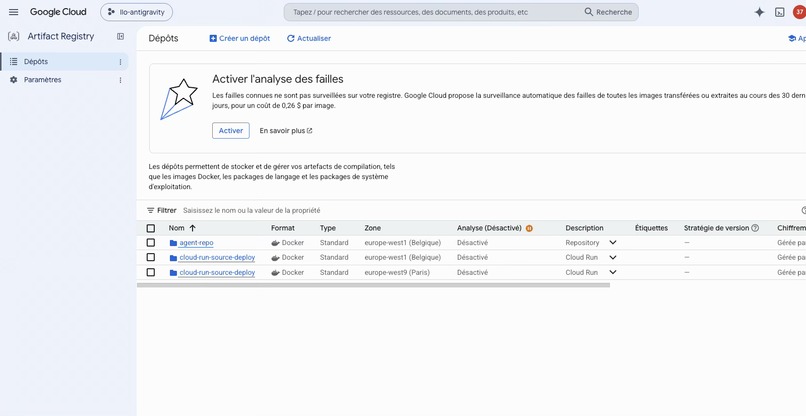Sort by Nom column arrow
Image resolution: width=806 pixels, height=416 pixels.
pos(193,228)
